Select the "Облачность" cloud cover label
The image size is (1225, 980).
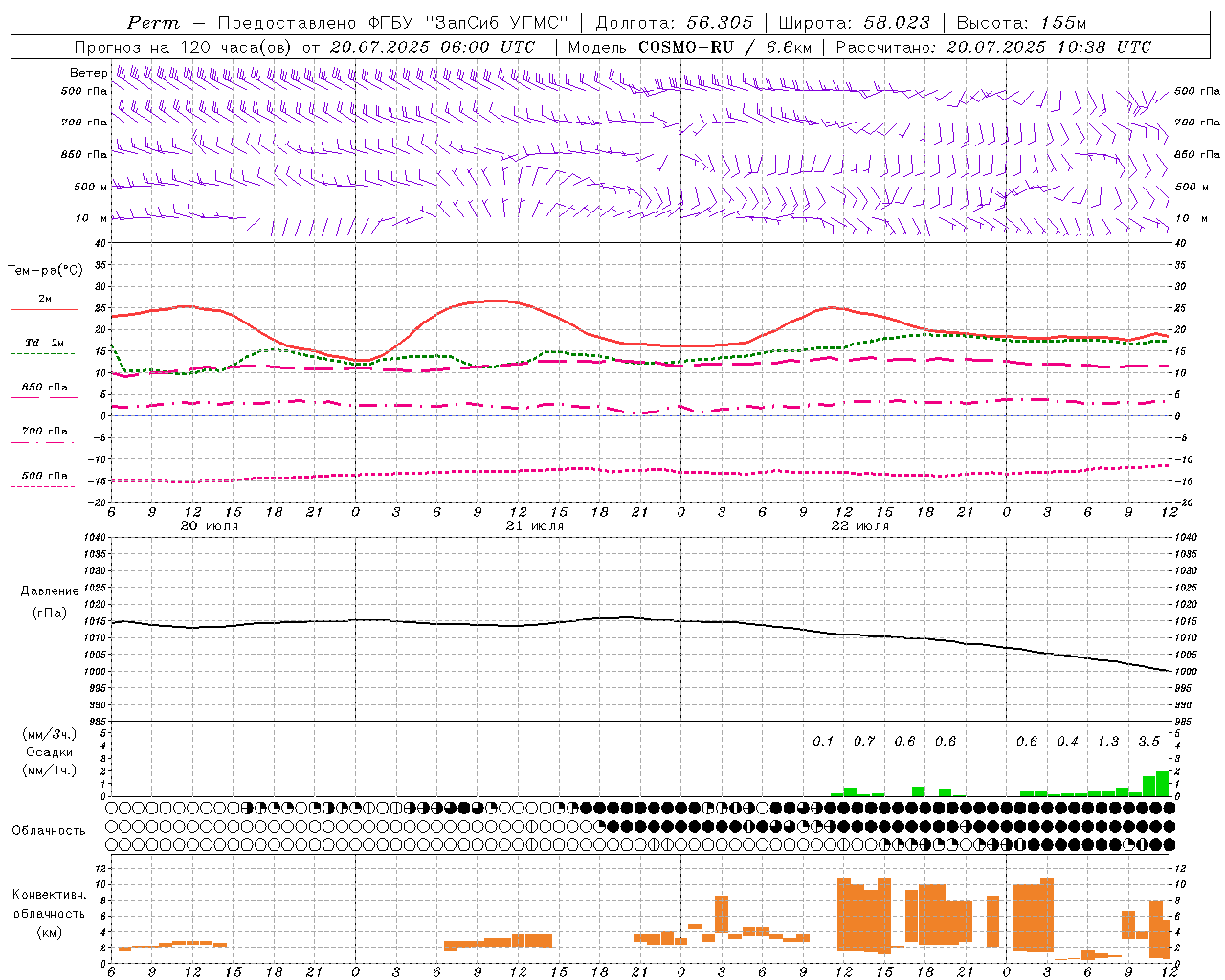coord(49,831)
